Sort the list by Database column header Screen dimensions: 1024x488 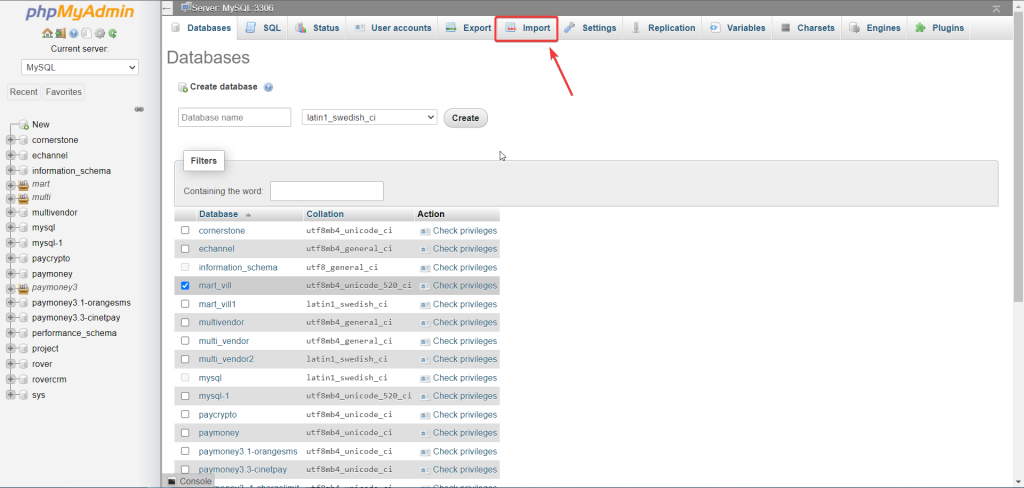click(x=218, y=214)
